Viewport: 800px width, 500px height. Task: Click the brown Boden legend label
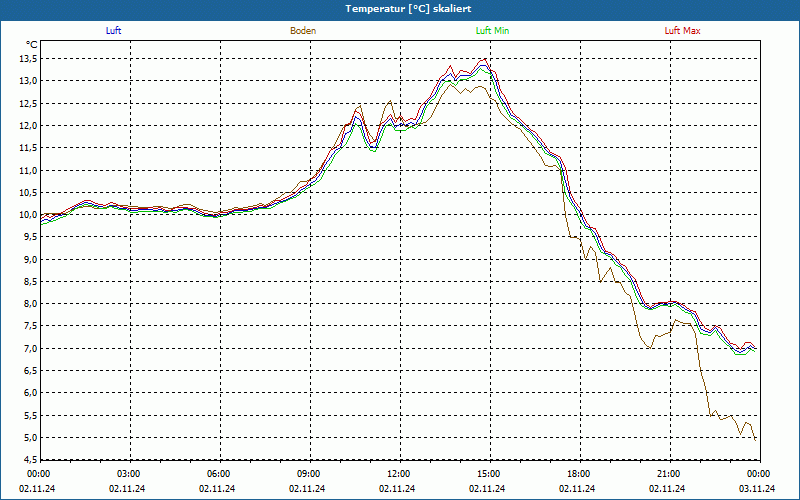(303, 31)
